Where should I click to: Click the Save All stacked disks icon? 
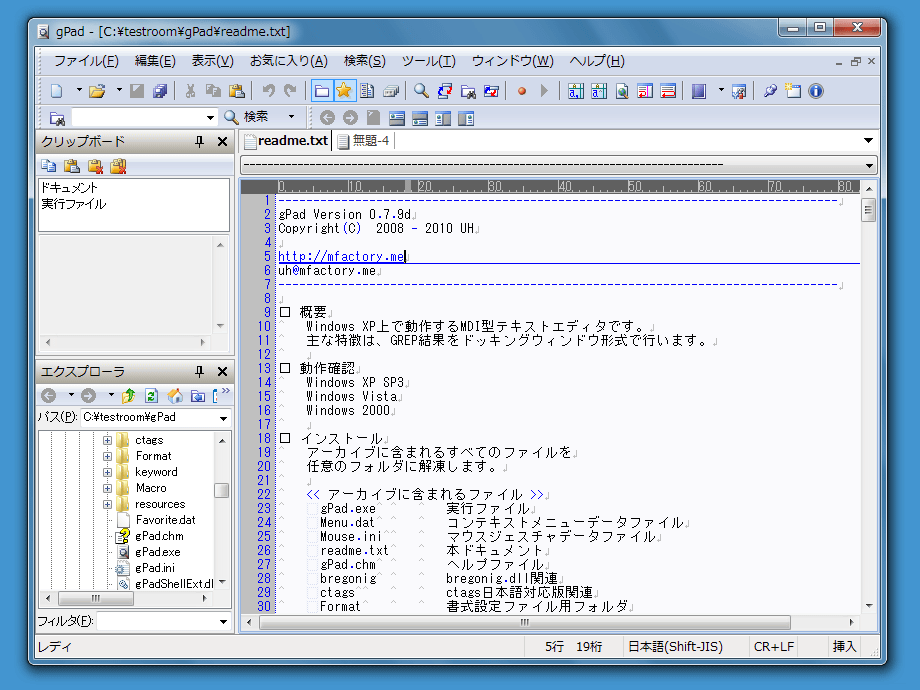click(160, 91)
